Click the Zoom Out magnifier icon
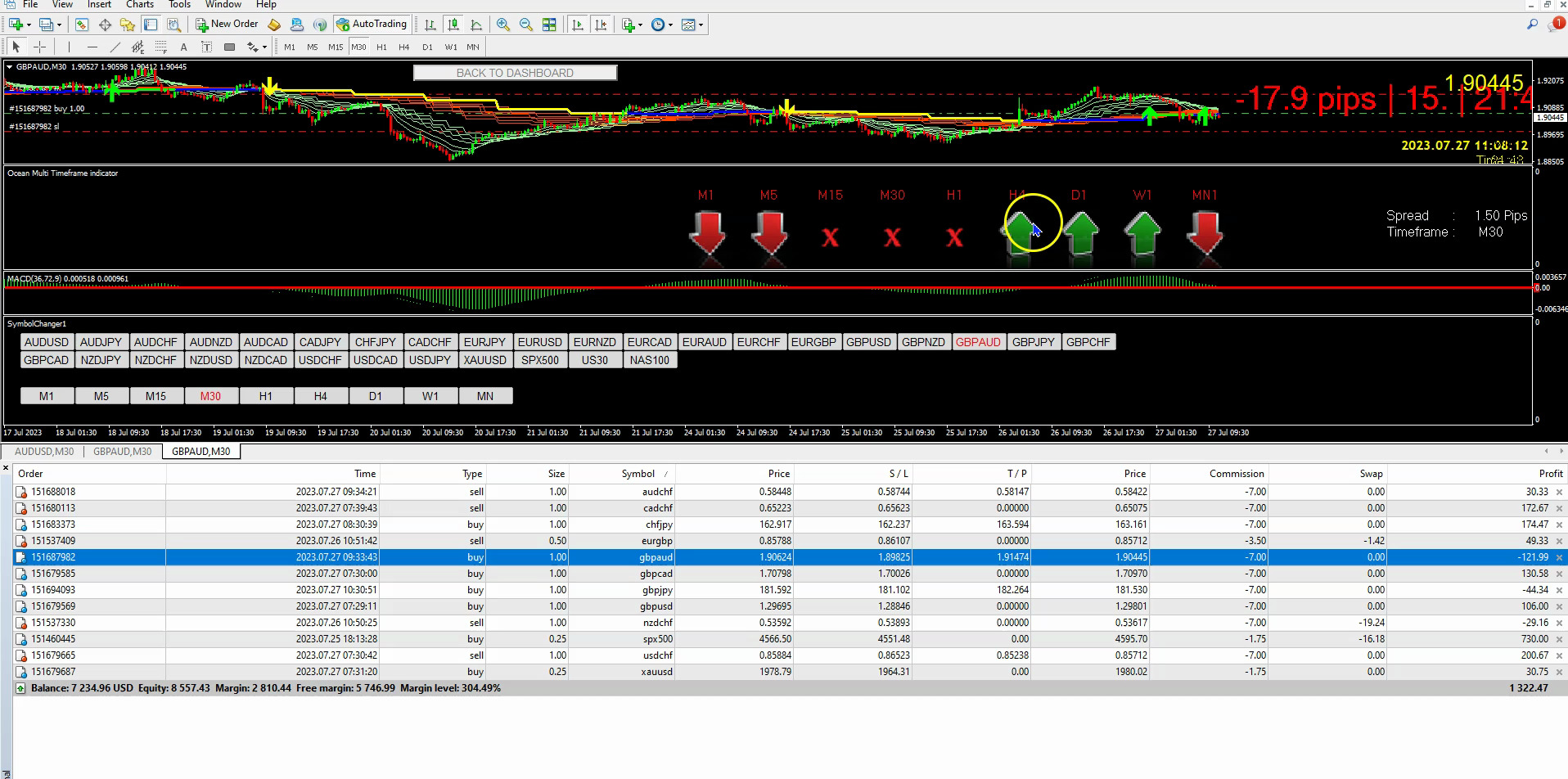The height and width of the screenshot is (779, 1568). click(x=526, y=25)
